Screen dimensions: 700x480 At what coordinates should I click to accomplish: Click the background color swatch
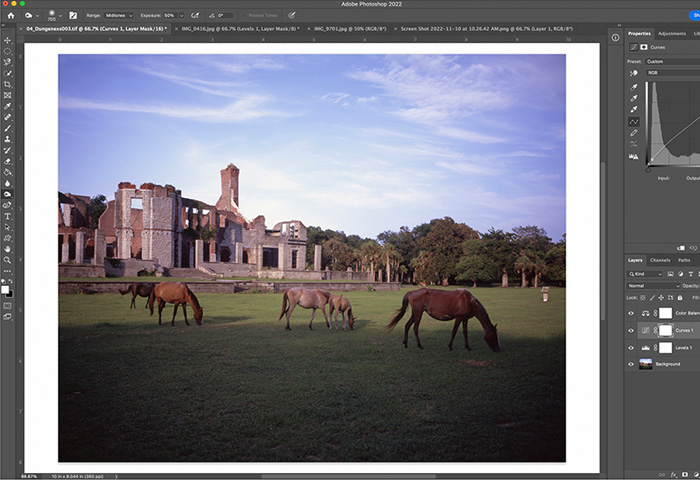click(10, 294)
